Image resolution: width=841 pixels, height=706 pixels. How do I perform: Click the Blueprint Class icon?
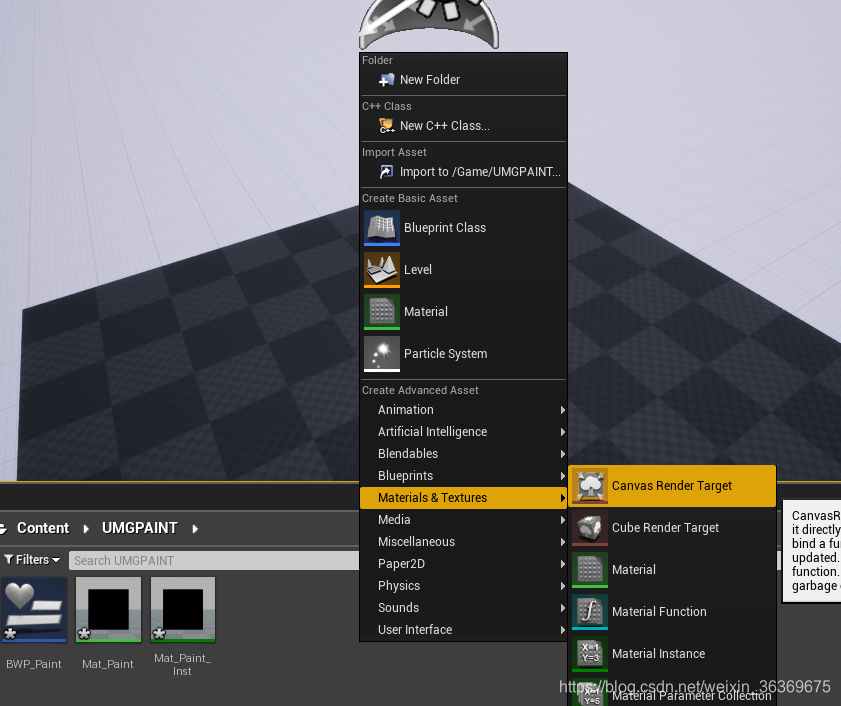point(382,228)
